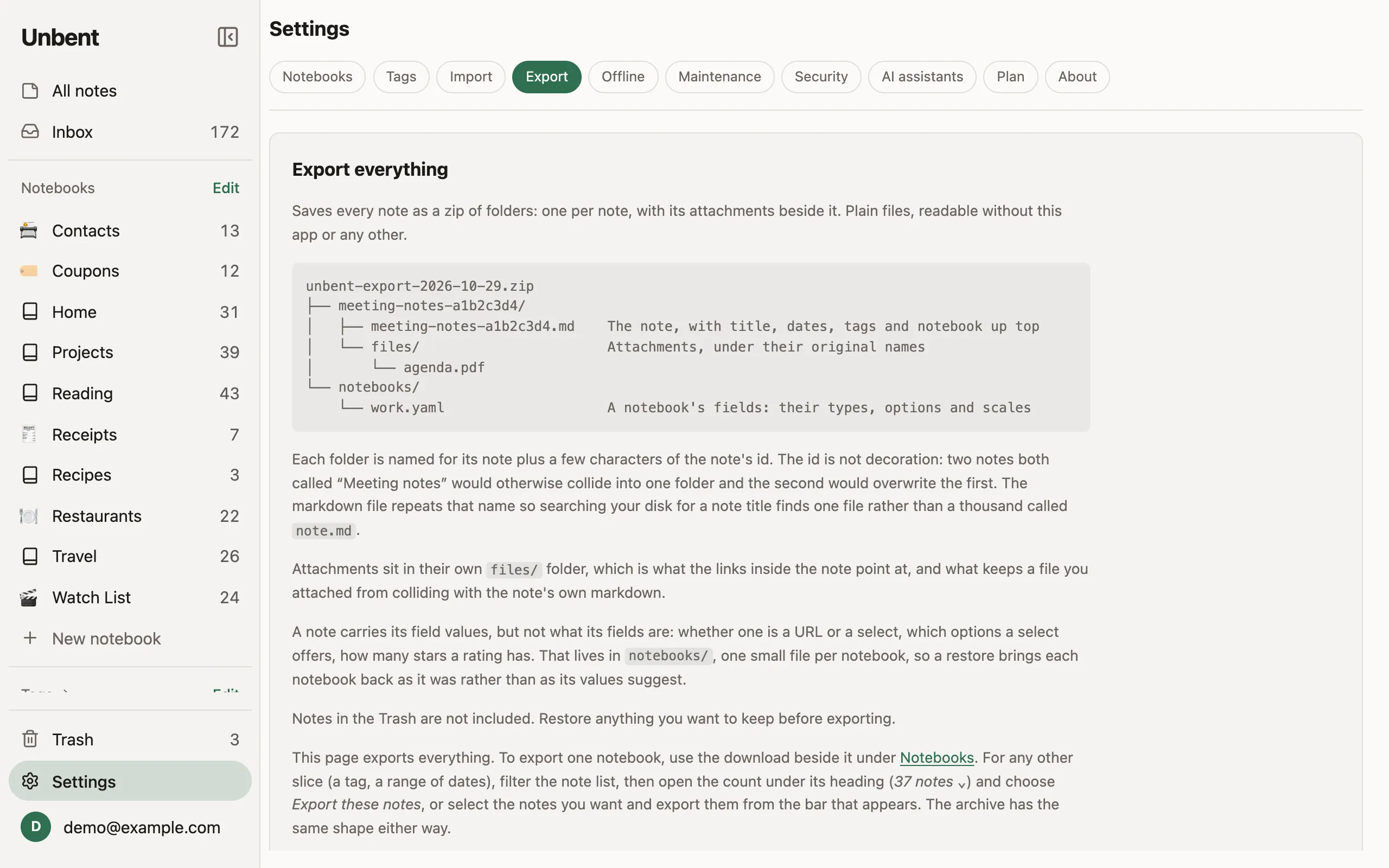Go to the Maintenance tab
This screenshot has width=1389, height=868.
(720, 77)
